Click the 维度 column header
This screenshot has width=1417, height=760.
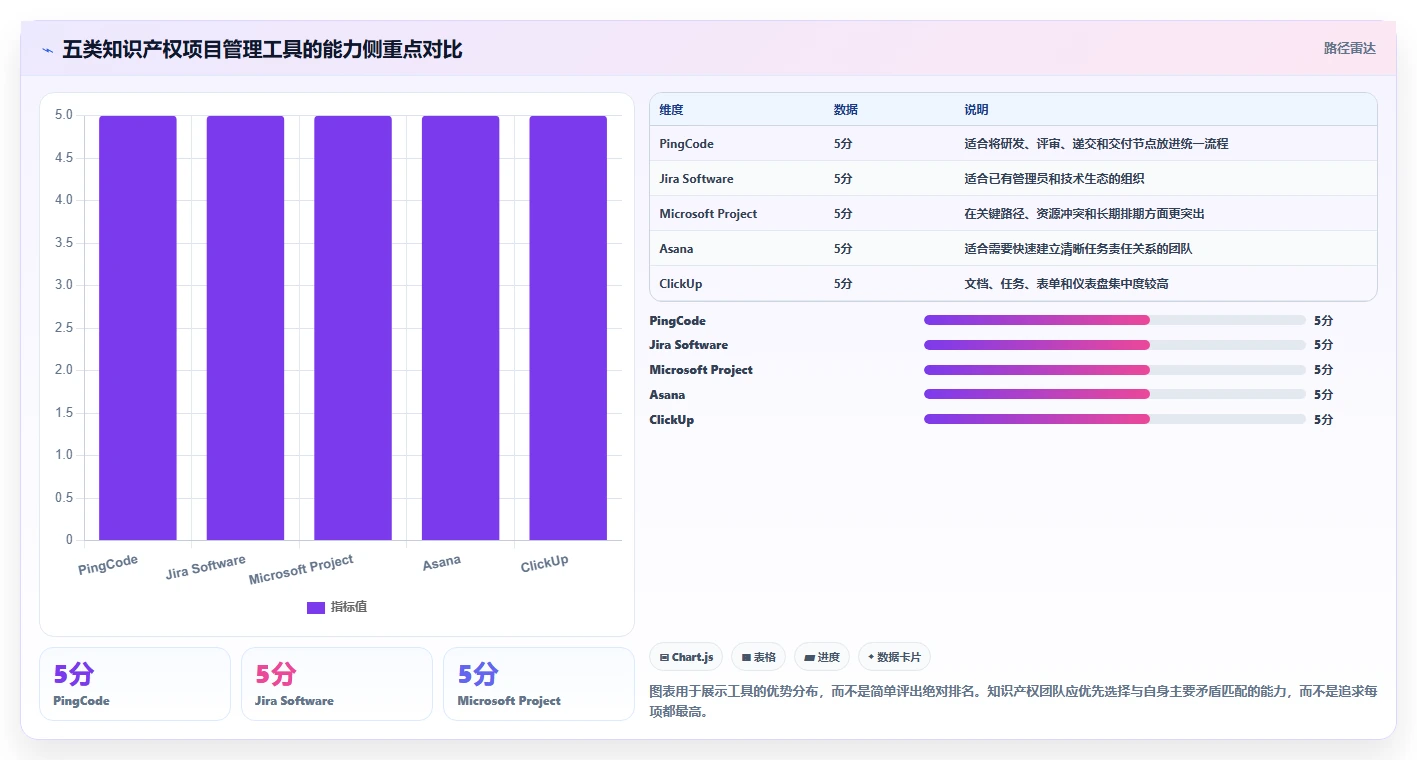coord(672,110)
